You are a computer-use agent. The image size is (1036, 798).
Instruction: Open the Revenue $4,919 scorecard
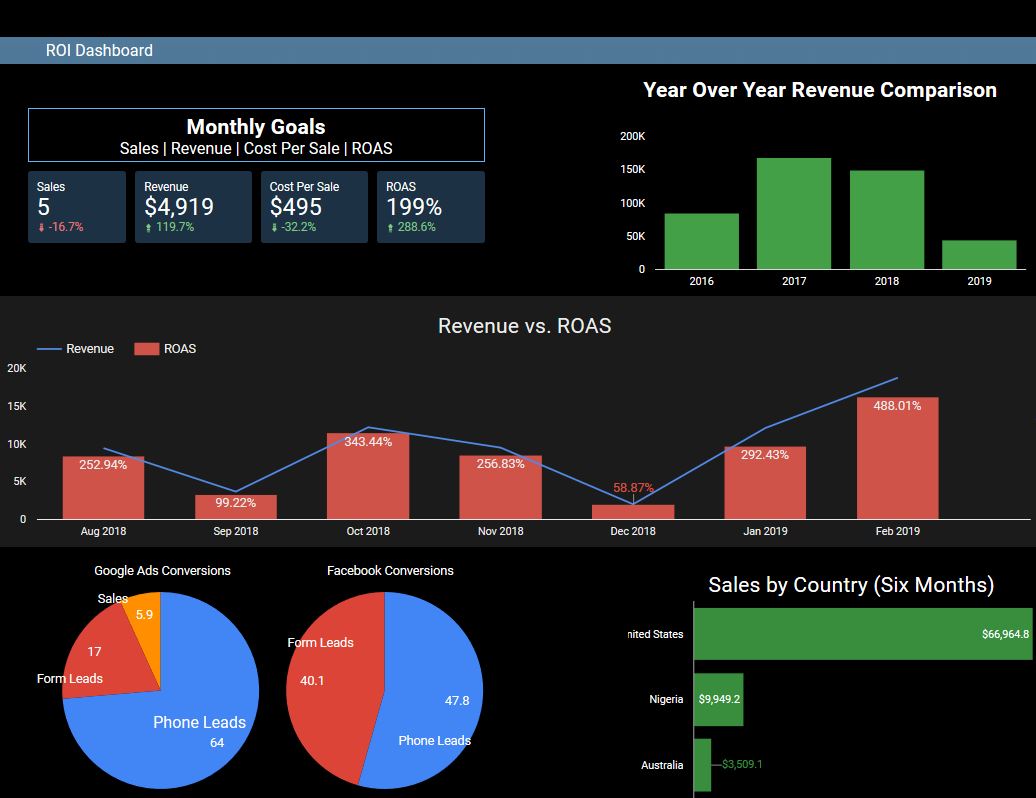point(193,207)
